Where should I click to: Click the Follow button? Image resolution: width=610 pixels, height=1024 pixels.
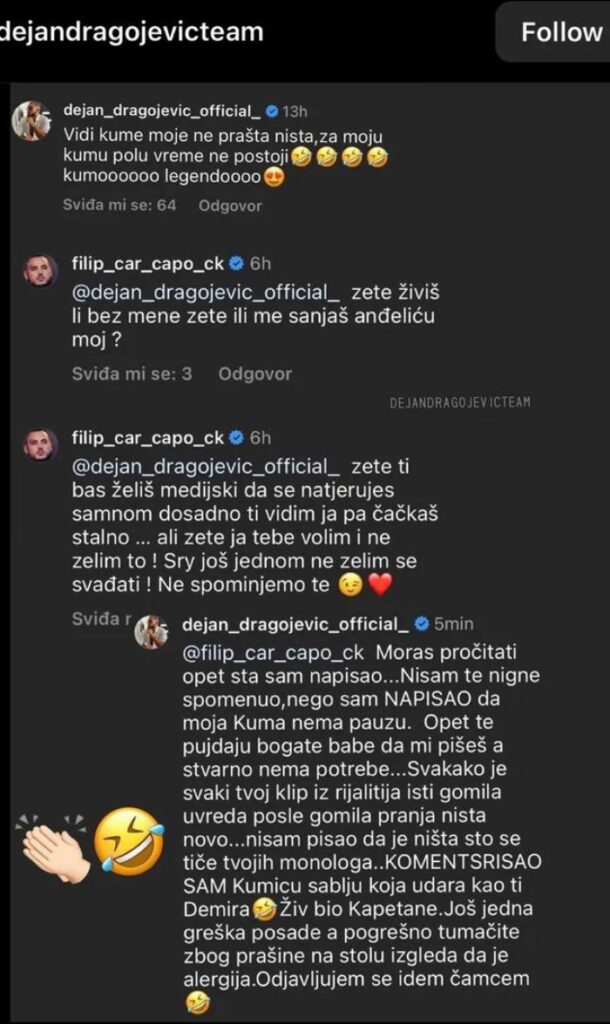tap(560, 32)
